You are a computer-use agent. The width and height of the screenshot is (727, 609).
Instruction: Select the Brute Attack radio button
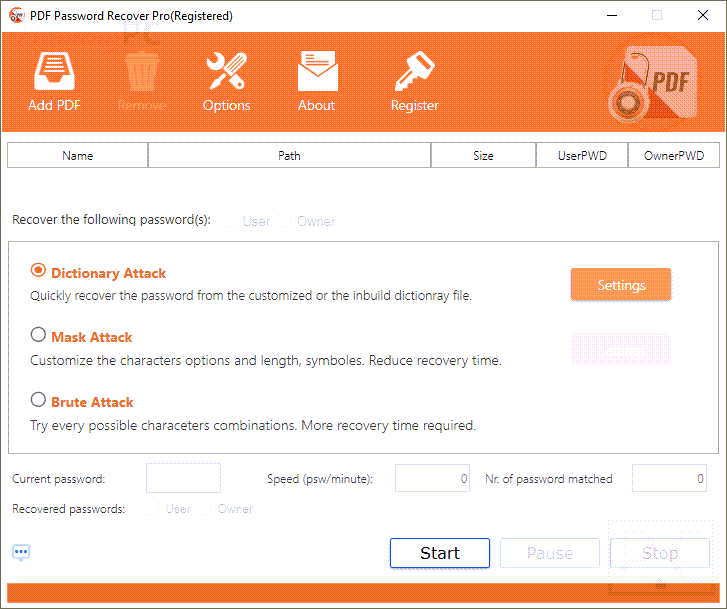coord(38,399)
